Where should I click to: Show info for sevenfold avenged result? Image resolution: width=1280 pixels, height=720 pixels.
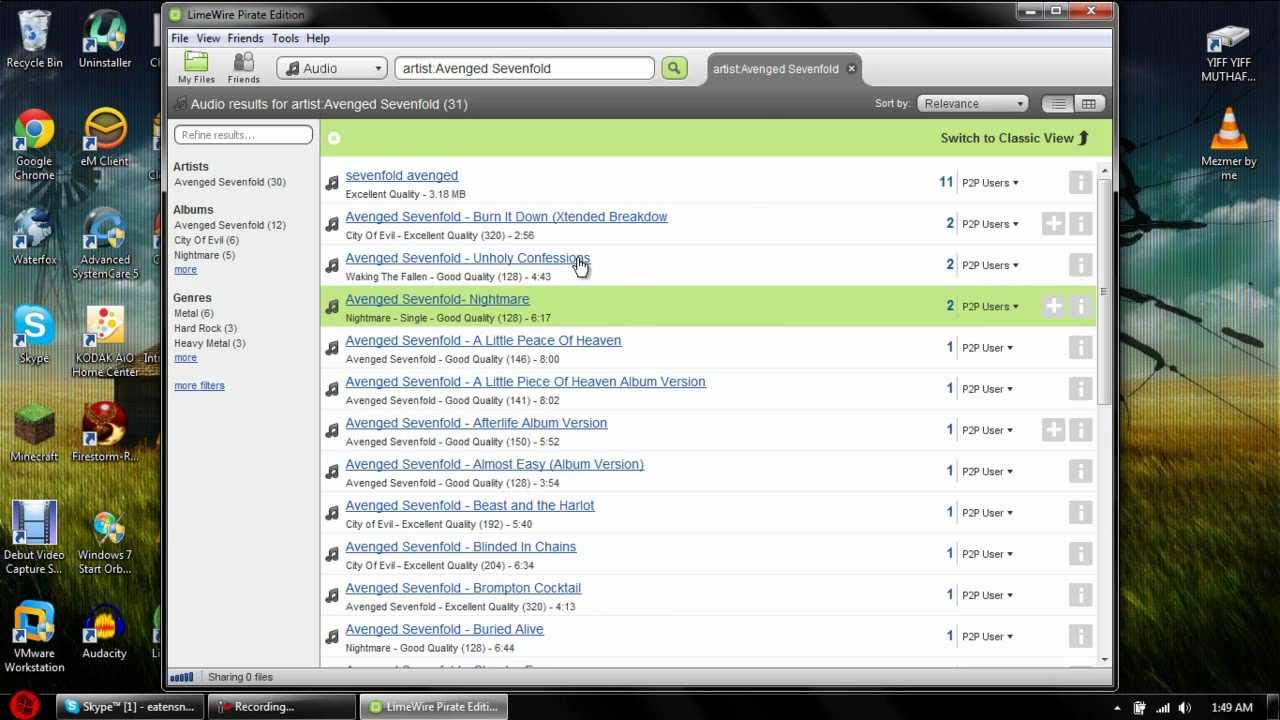pyautogui.click(x=1080, y=182)
